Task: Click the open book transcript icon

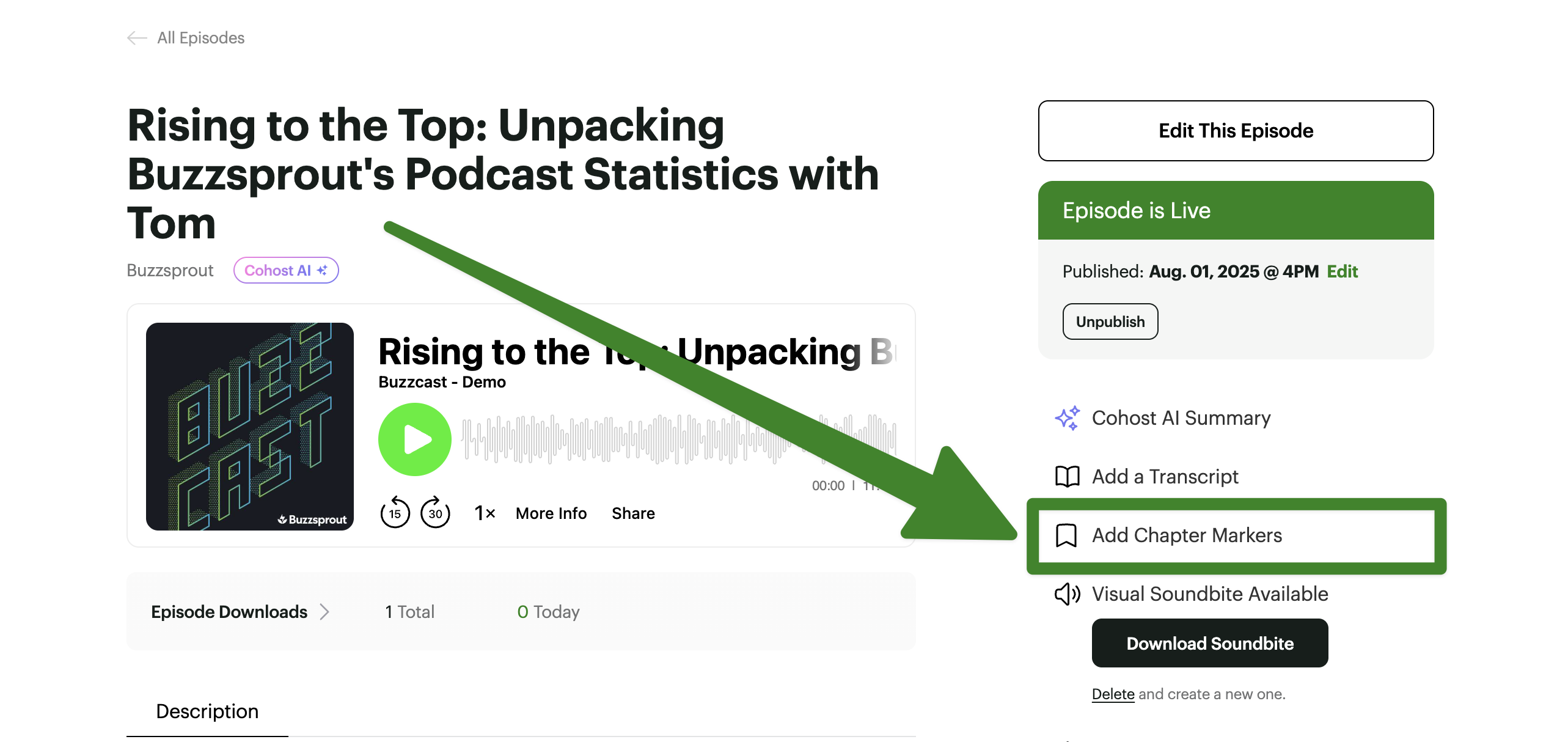Action: coord(1067,477)
